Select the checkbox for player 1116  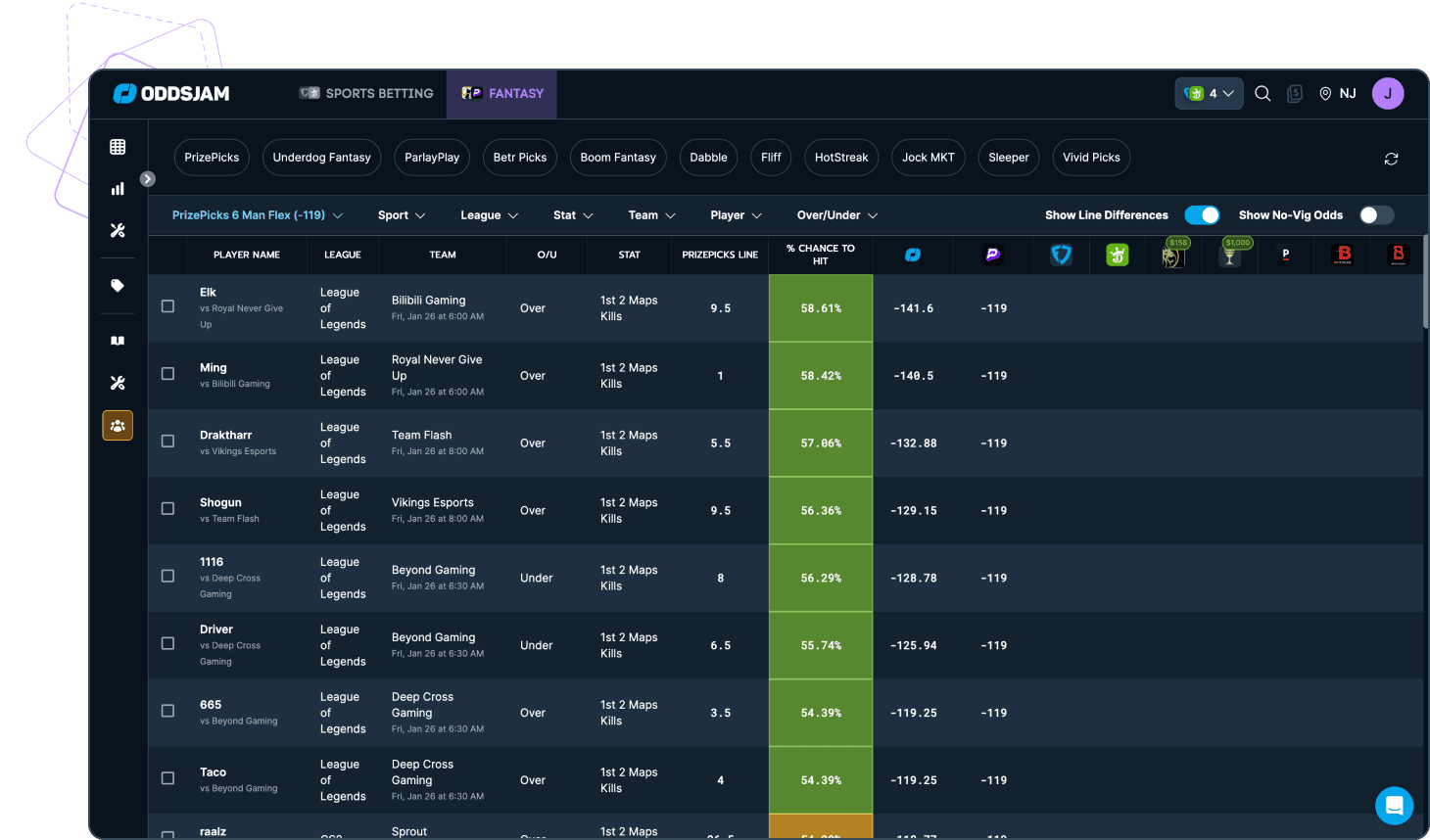tap(167, 577)
